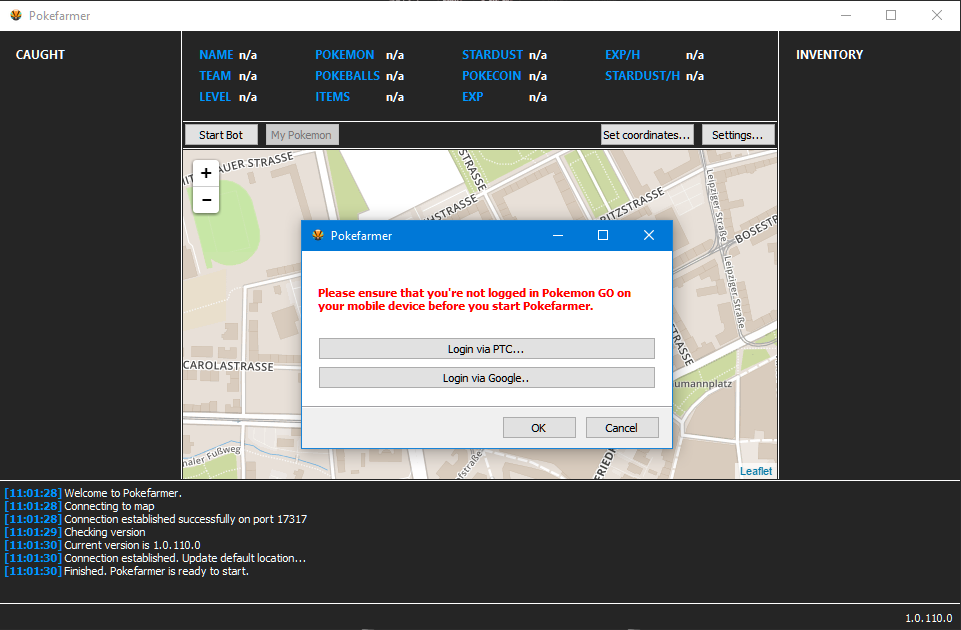Click the POKECOIN stat label
This screenshot has height=630, width=961.
[491, 75]
